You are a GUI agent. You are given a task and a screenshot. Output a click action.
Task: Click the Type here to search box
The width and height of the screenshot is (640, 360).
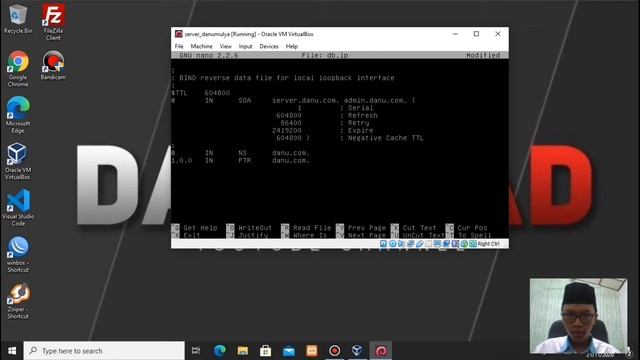tap(104, 351)
